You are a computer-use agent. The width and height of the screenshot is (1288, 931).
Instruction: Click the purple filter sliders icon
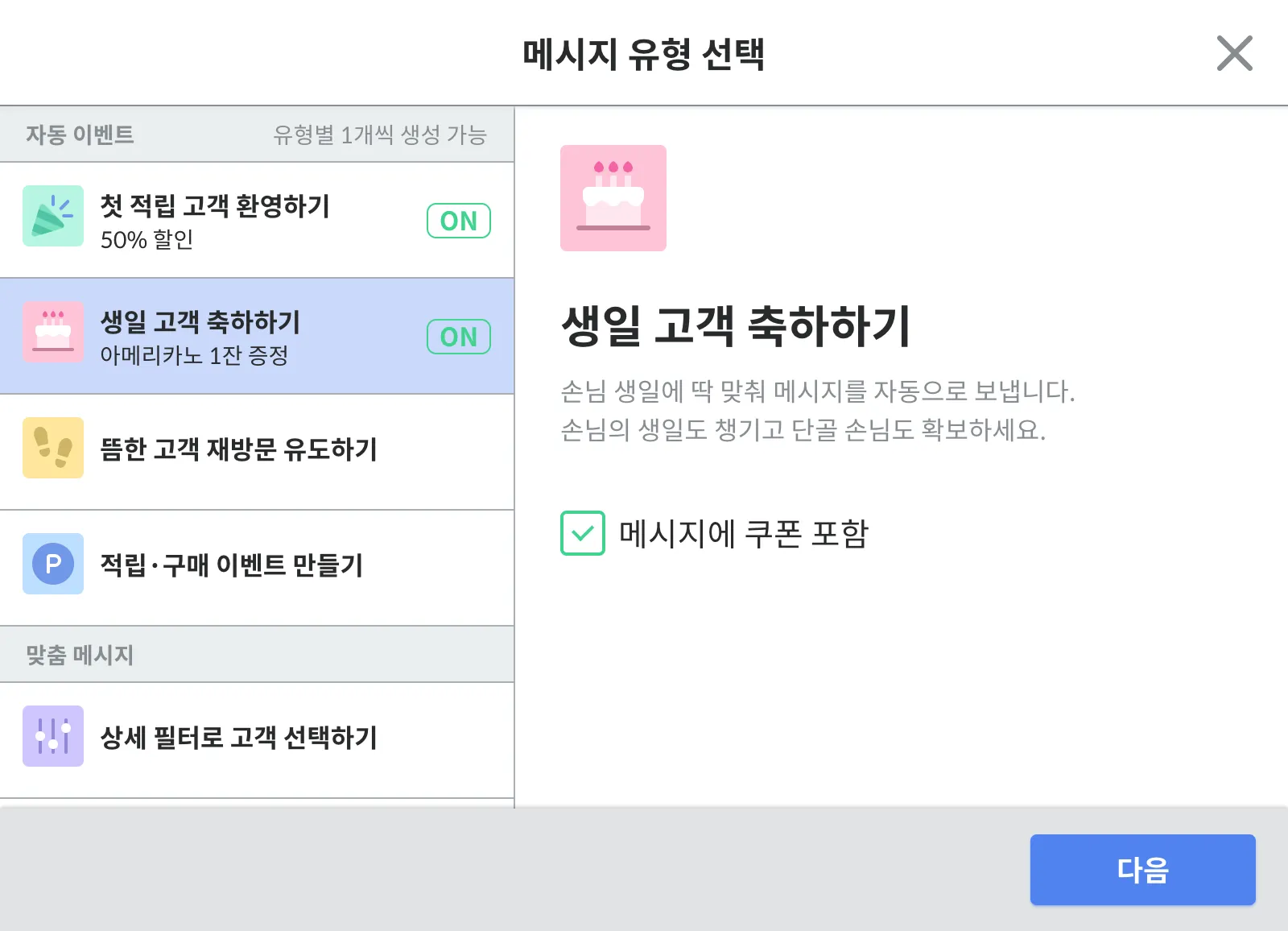coord(53,736)
